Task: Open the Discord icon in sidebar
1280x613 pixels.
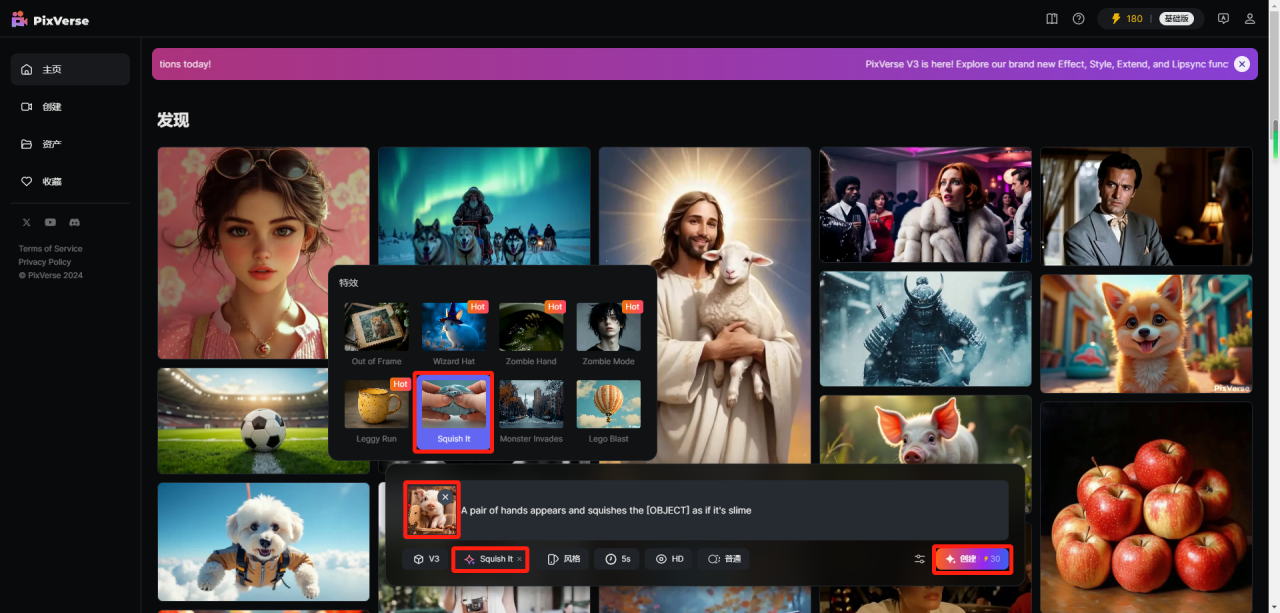Action: coord(74,222)
